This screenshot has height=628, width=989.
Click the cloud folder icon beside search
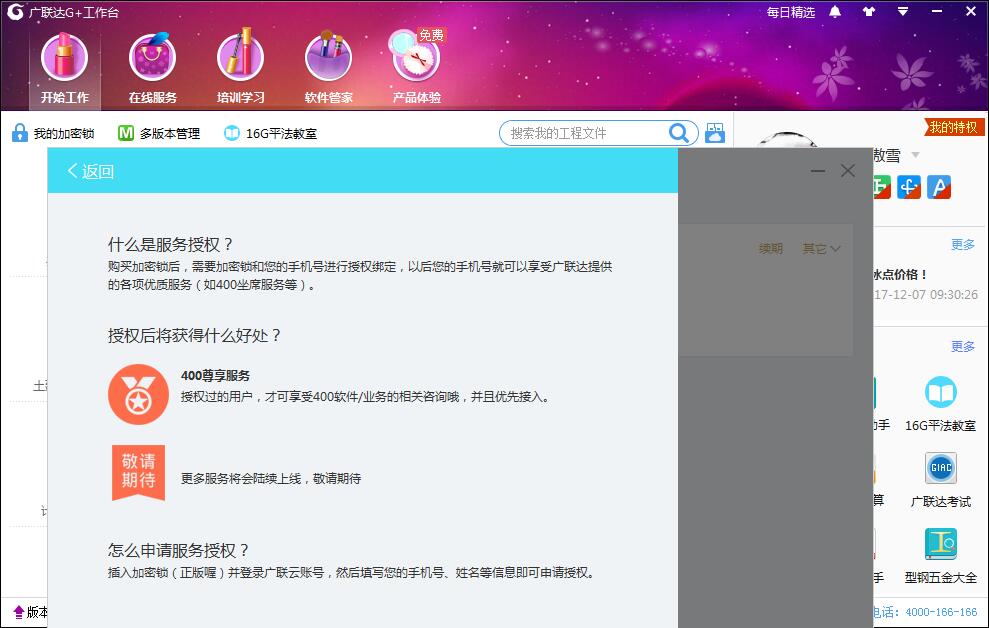715,133
